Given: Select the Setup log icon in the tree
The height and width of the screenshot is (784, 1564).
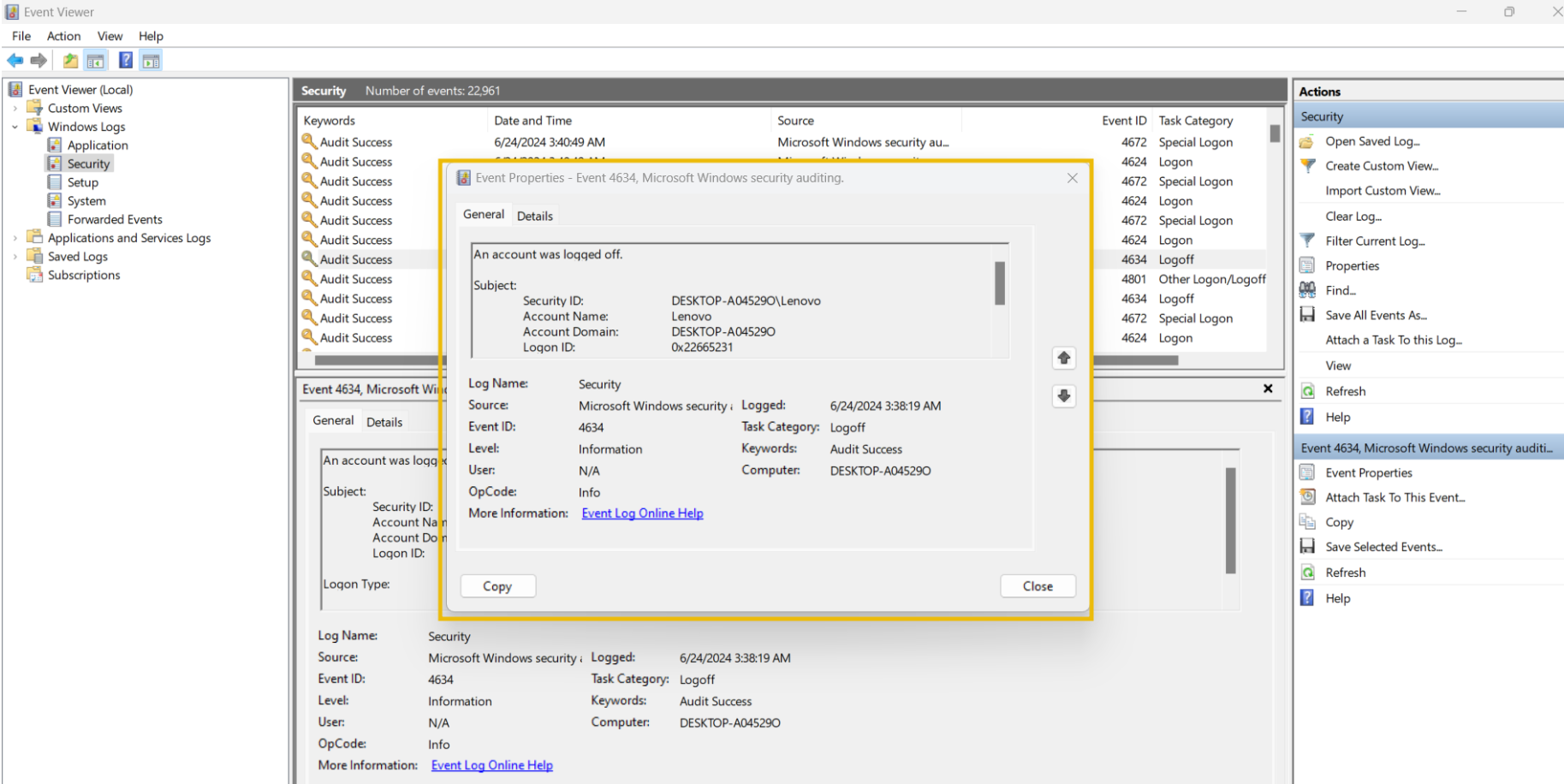Looking at the screenshot, I should click(55, 182).
